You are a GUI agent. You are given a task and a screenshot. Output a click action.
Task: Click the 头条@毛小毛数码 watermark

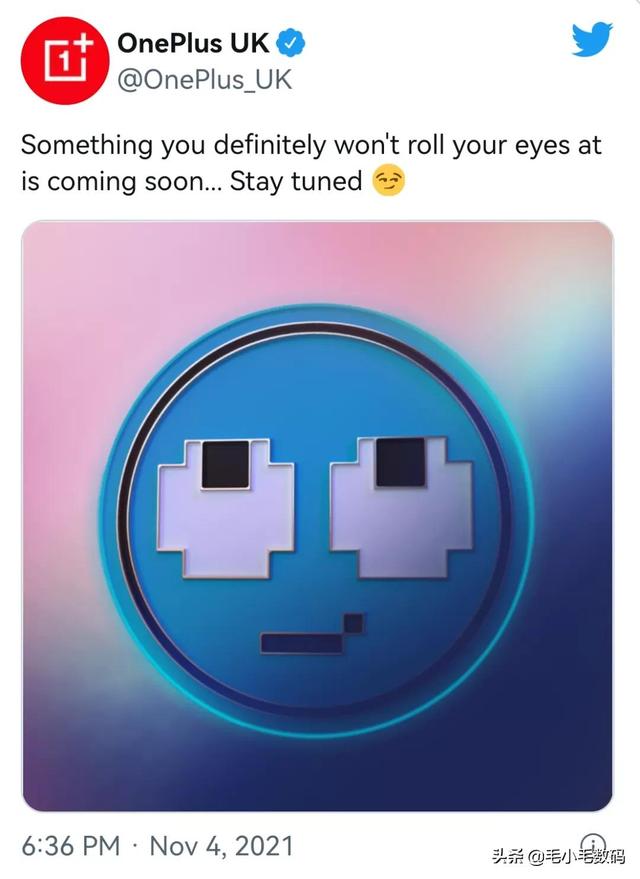(x=559, y=857)
